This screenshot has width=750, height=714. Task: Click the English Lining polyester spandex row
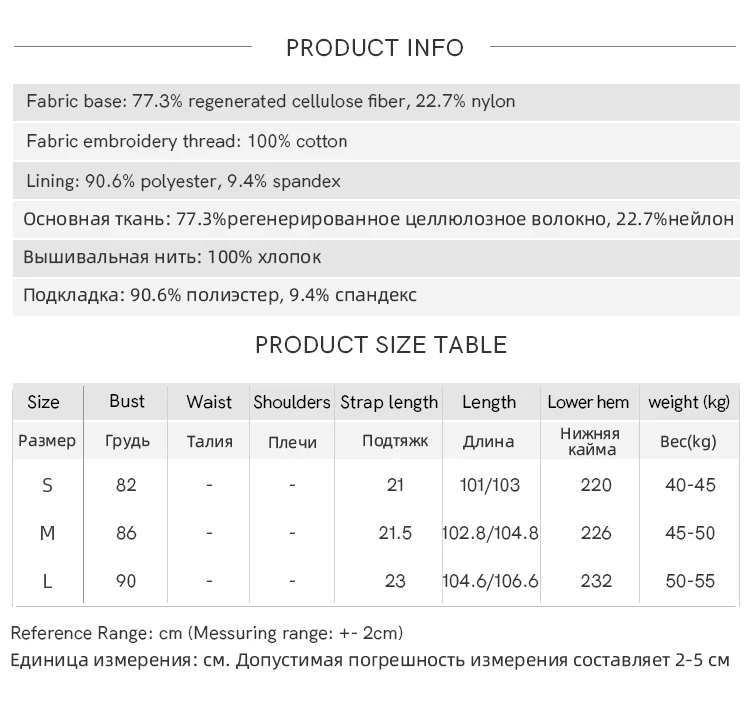(184, 181)
